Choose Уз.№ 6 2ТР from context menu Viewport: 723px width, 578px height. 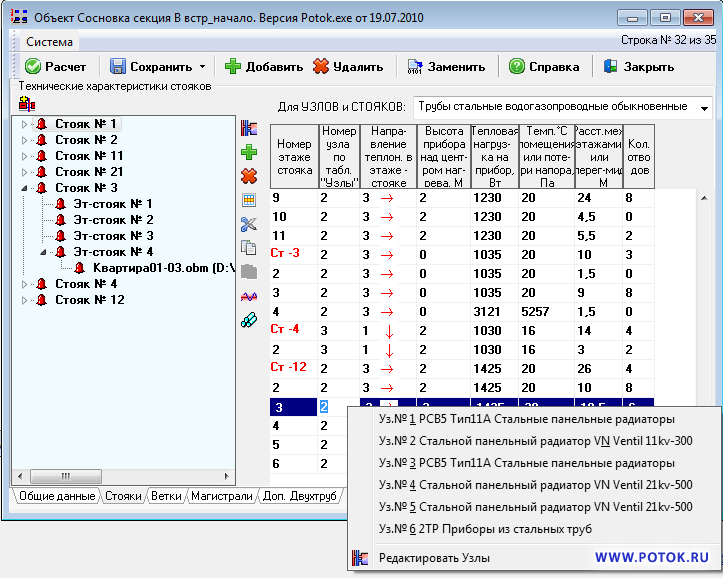(486, 528)
